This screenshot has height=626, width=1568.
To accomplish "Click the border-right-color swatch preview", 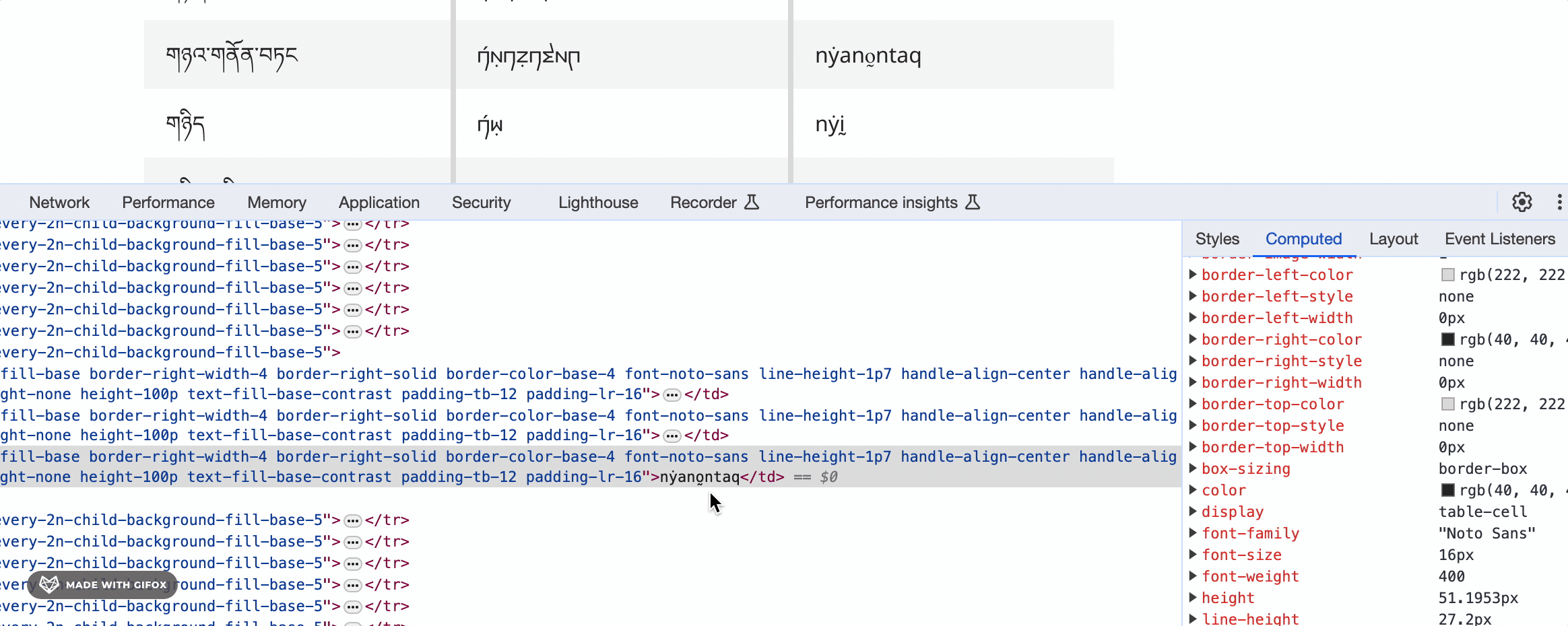I will click(1448, 340).
